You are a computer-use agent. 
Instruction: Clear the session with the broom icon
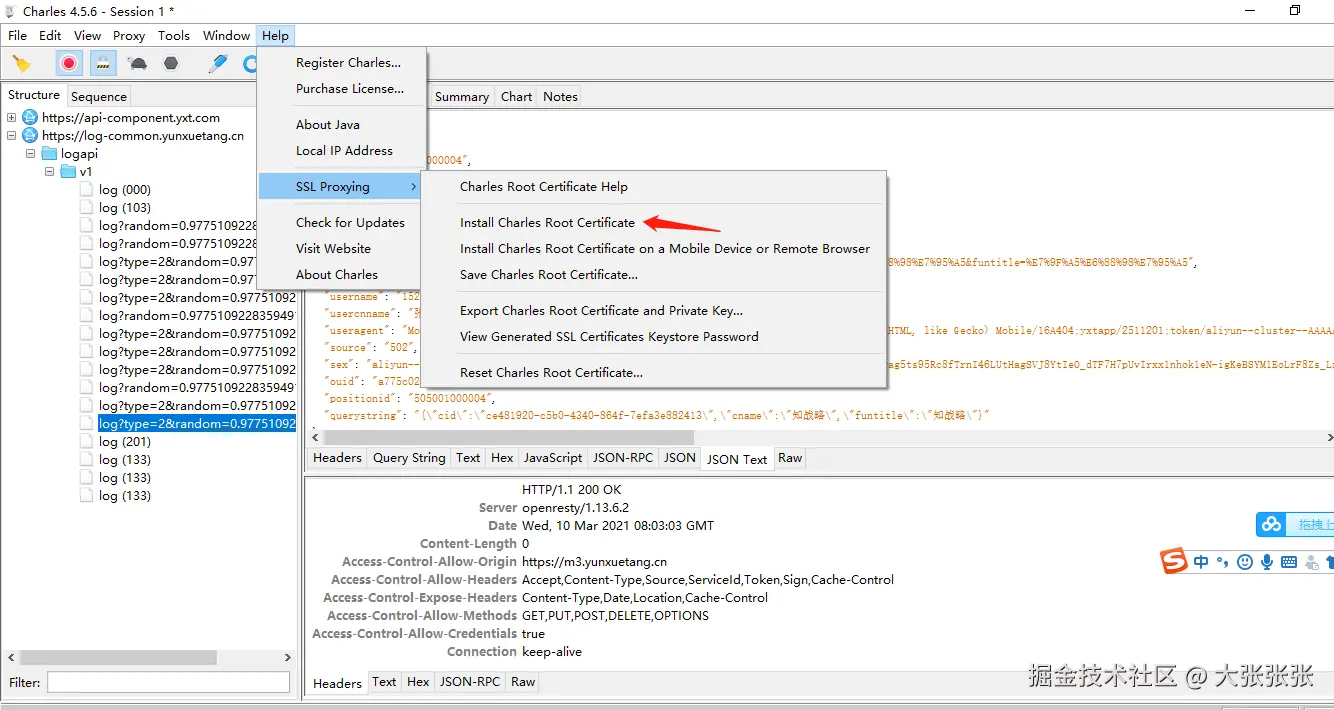(x=21, y=64)
